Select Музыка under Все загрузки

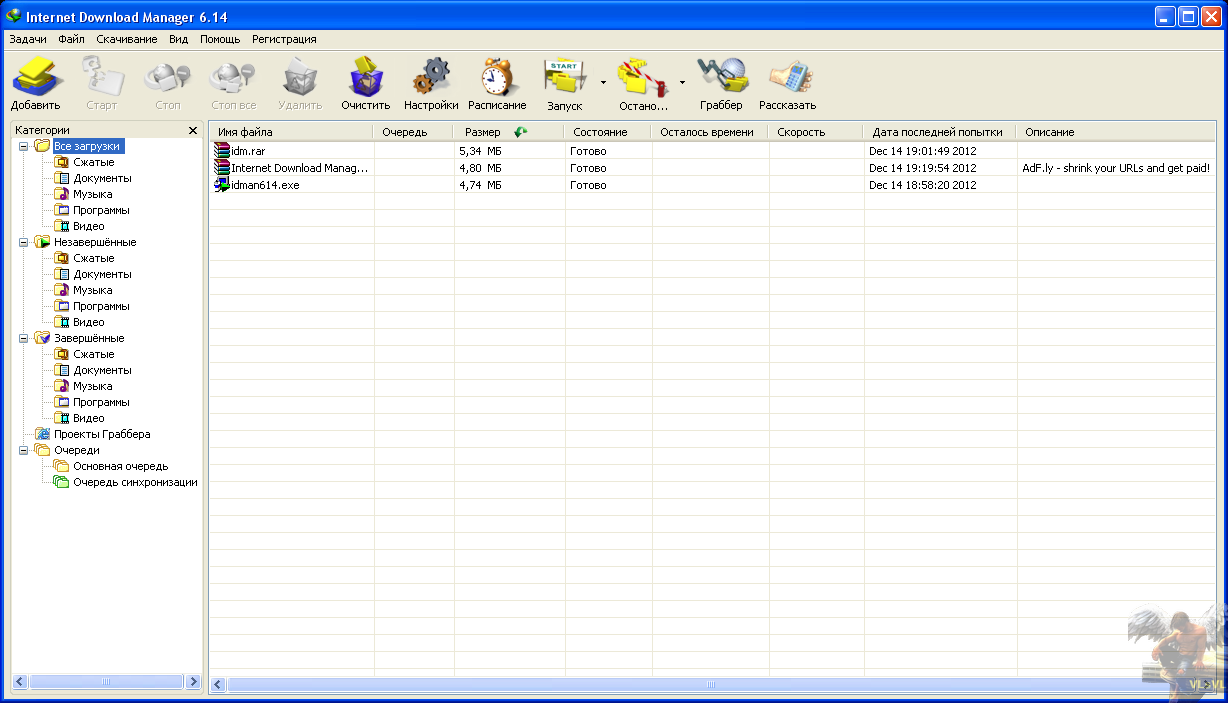(x=93, y=194)
